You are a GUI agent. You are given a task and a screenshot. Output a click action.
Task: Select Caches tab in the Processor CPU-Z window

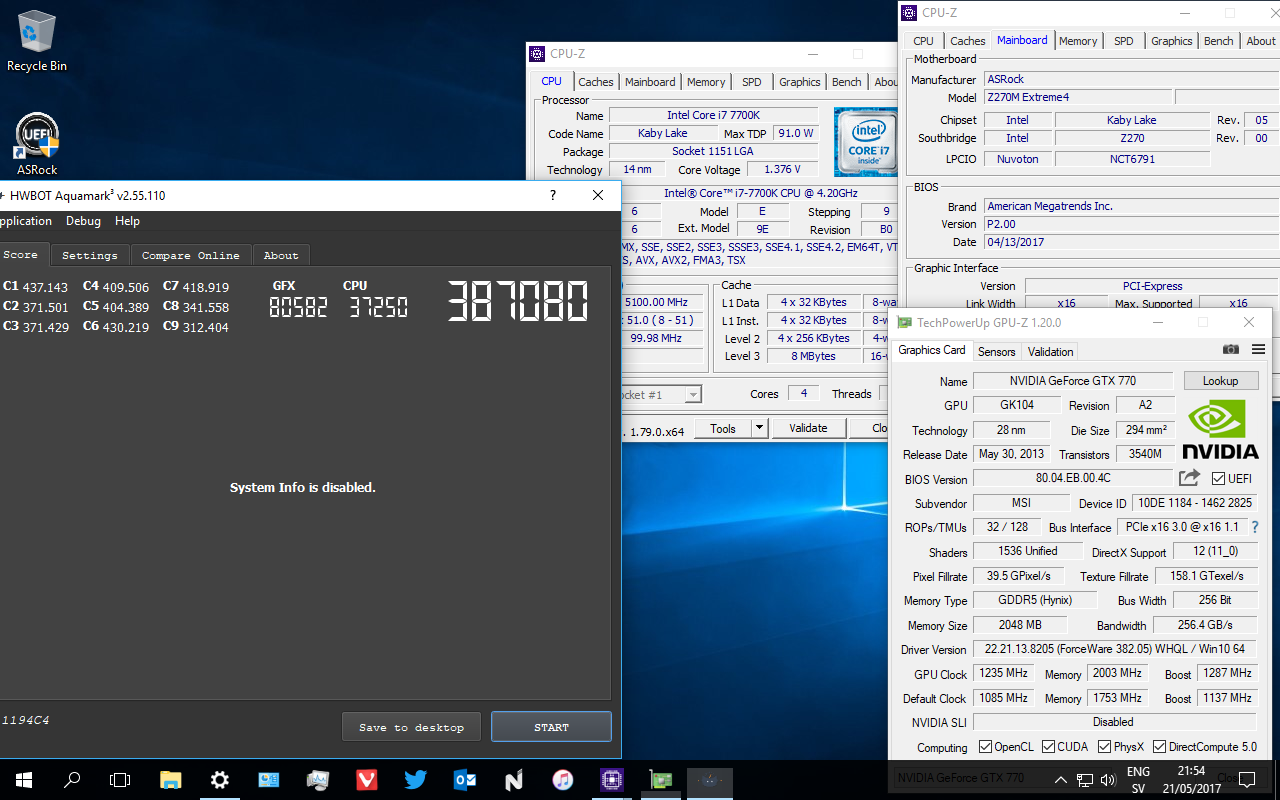(595, 82)
